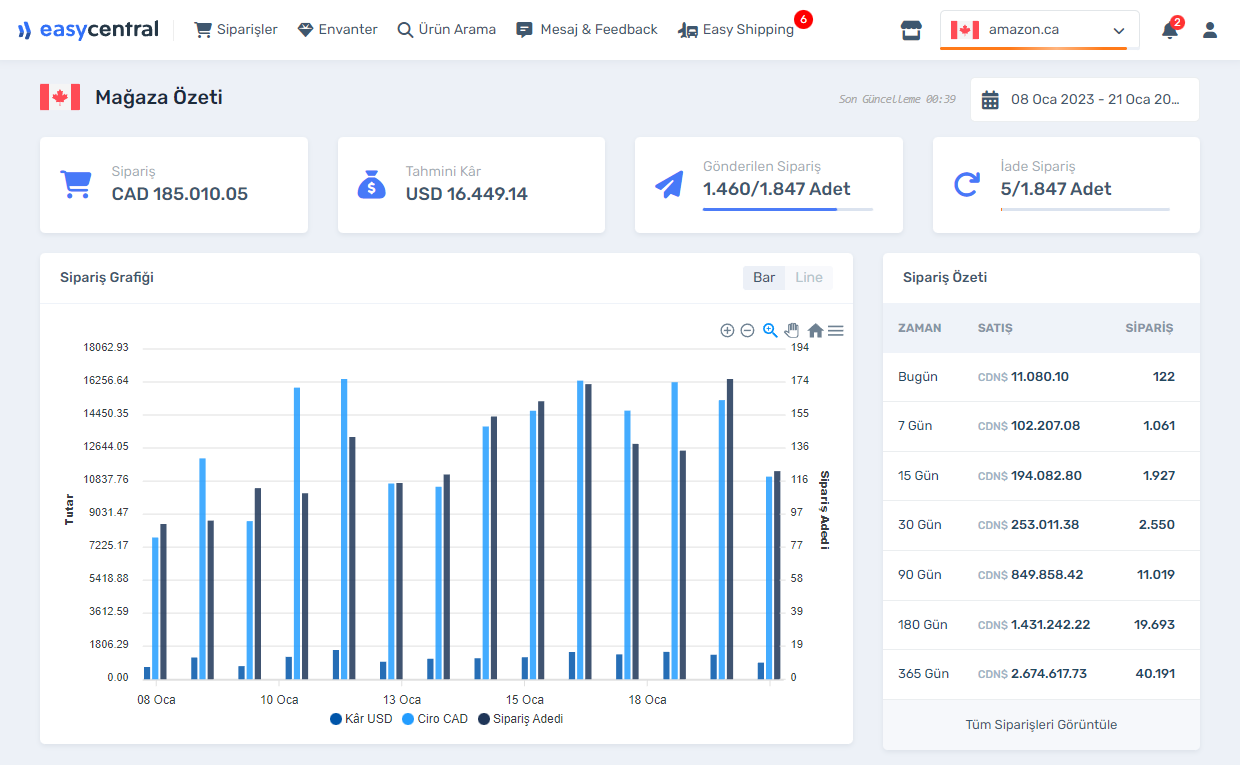This screenshot has width=1240, height=765.
Task: Open the Siparişler menu
Action: click(236, 30)
